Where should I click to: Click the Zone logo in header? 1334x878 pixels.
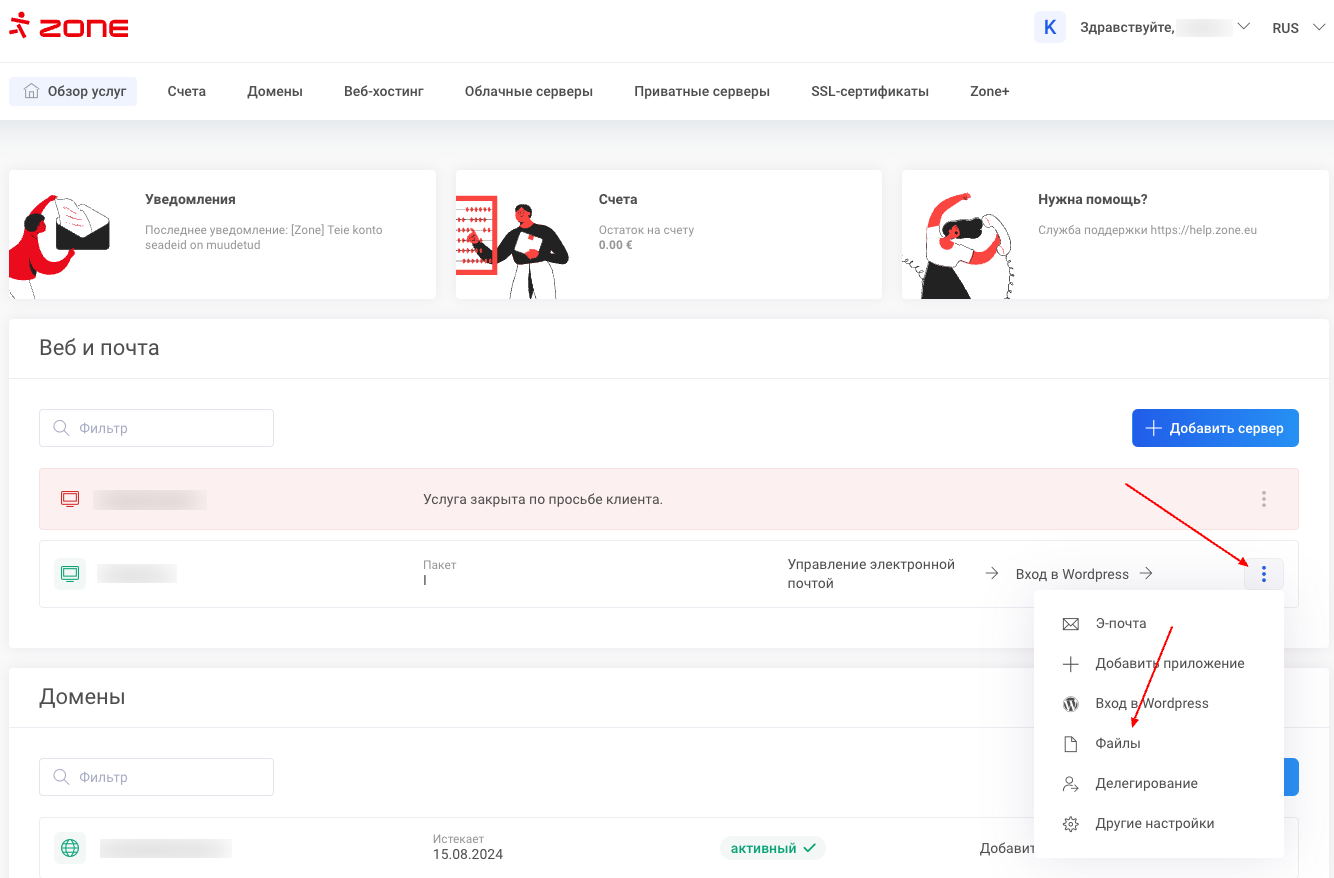click(68, 28)
